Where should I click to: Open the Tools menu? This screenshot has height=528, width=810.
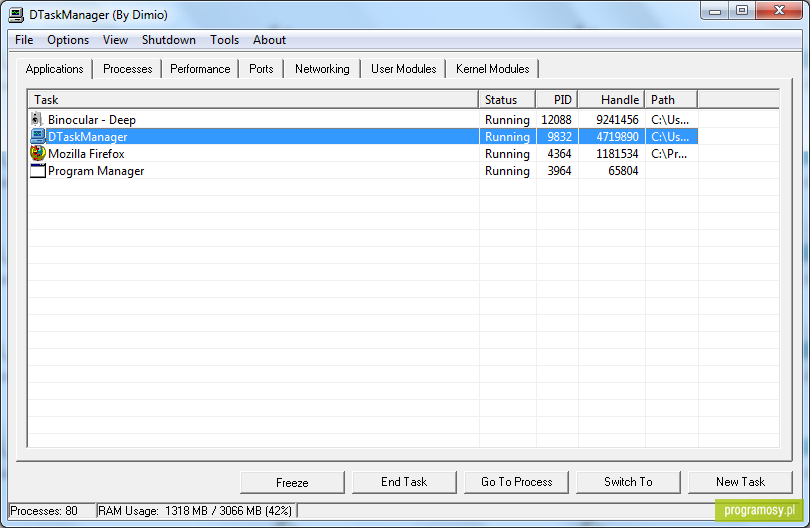pyautogui.click(x=224, y=40)
